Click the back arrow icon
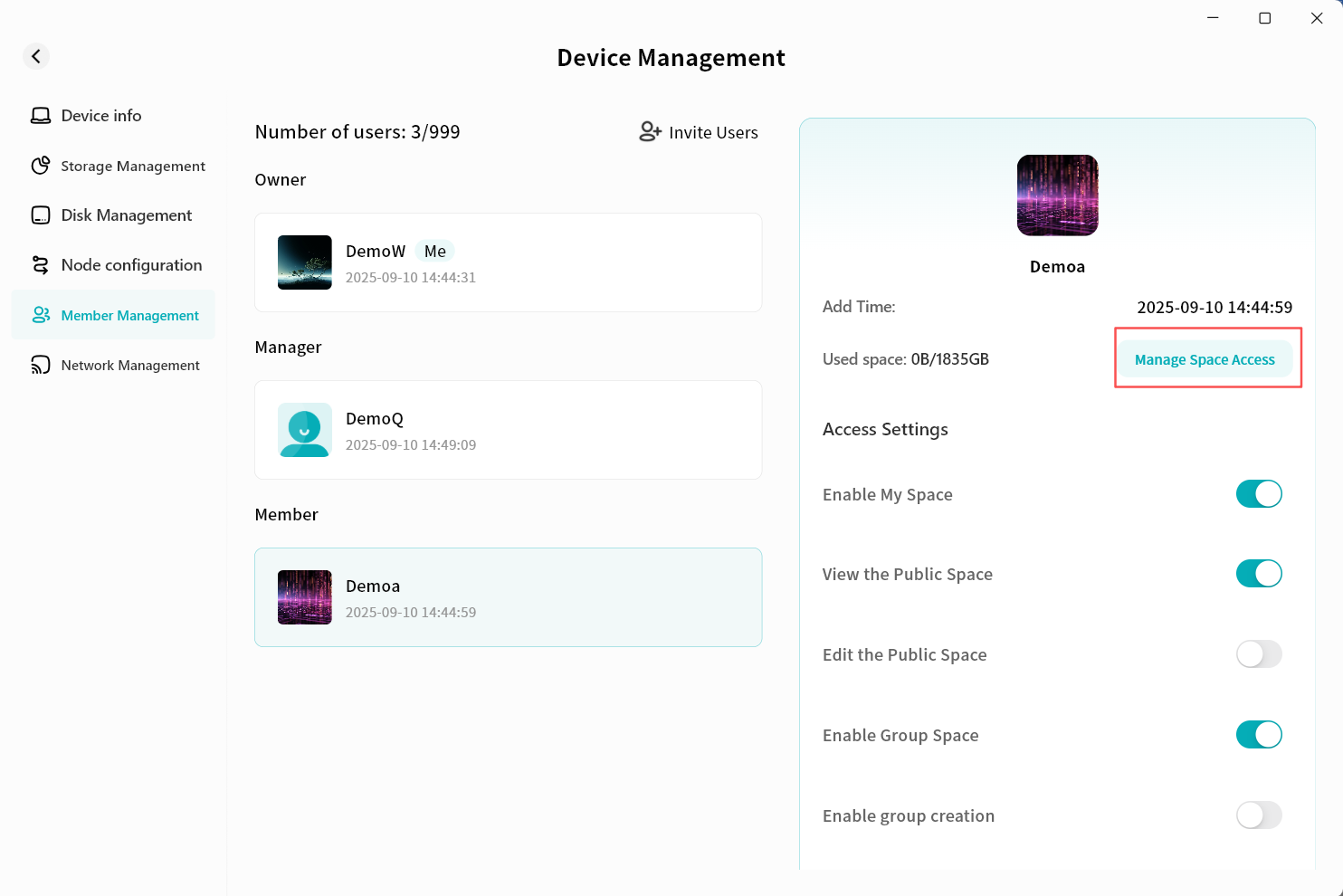Viewport: 1343px width, 896px height. tap(36, 56)
